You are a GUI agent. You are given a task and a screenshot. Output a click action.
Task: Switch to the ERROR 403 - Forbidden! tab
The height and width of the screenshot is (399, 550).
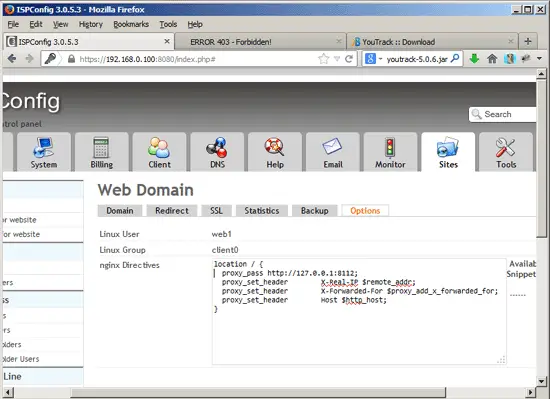point(260,42)
